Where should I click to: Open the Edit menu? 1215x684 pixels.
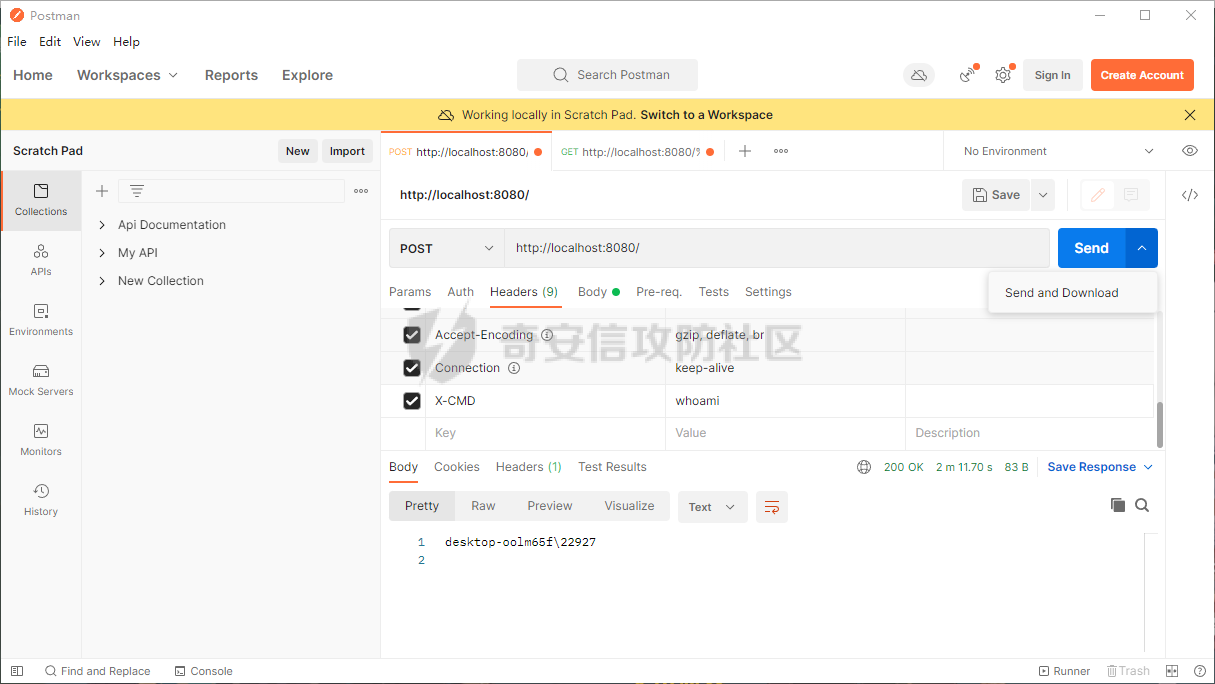50,42
